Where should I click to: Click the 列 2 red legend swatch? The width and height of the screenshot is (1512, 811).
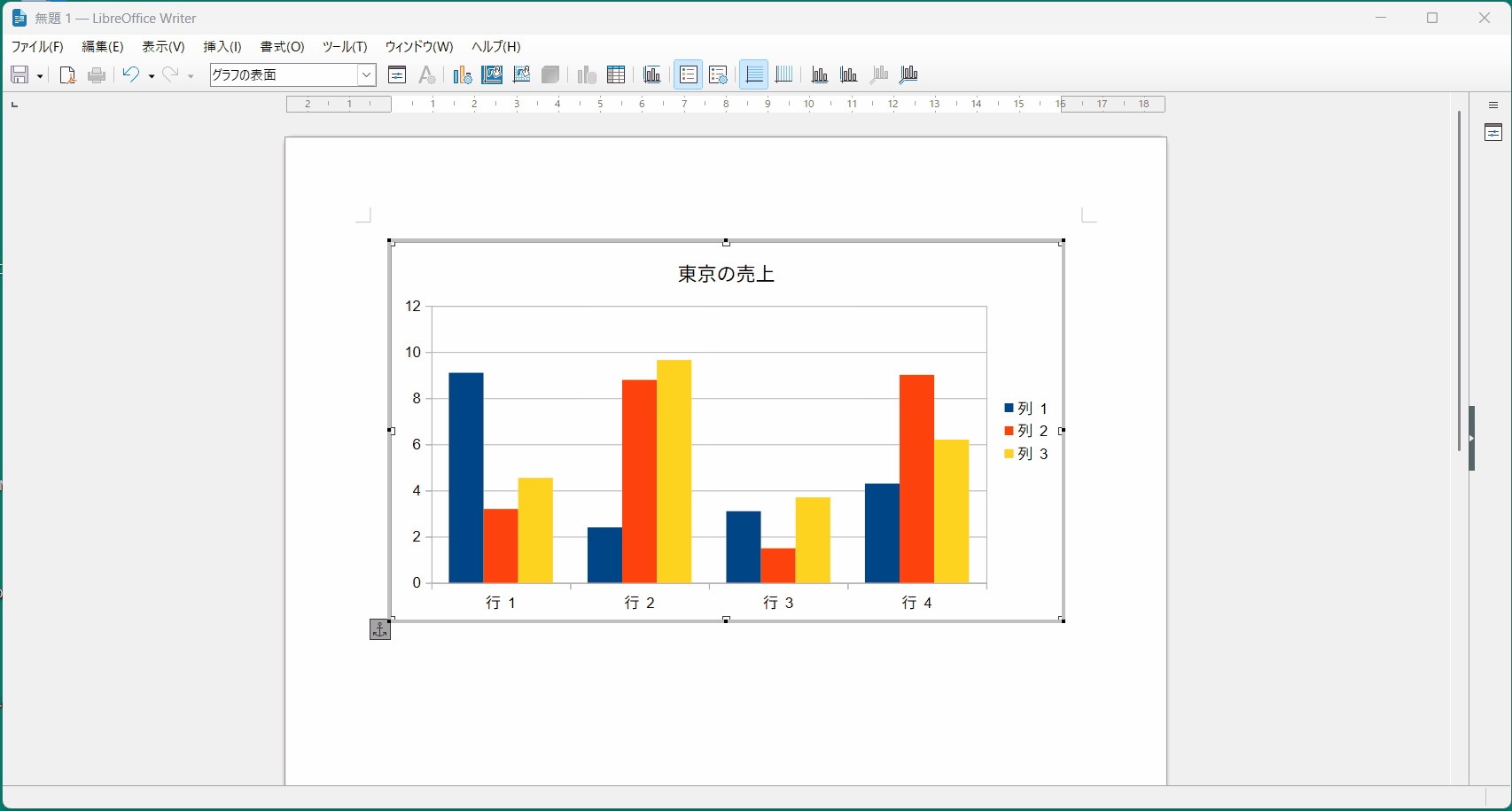click(x=1009, y=431)
